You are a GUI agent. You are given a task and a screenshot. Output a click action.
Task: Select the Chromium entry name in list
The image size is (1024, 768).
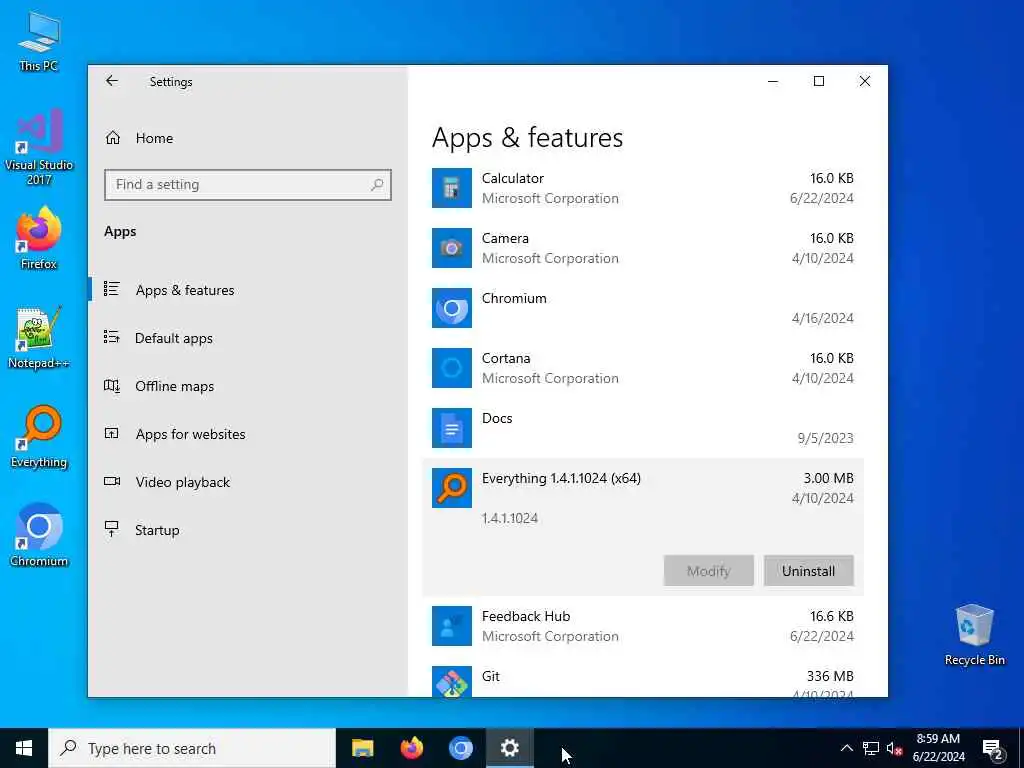pyautogui.click(x=514, y=298)
